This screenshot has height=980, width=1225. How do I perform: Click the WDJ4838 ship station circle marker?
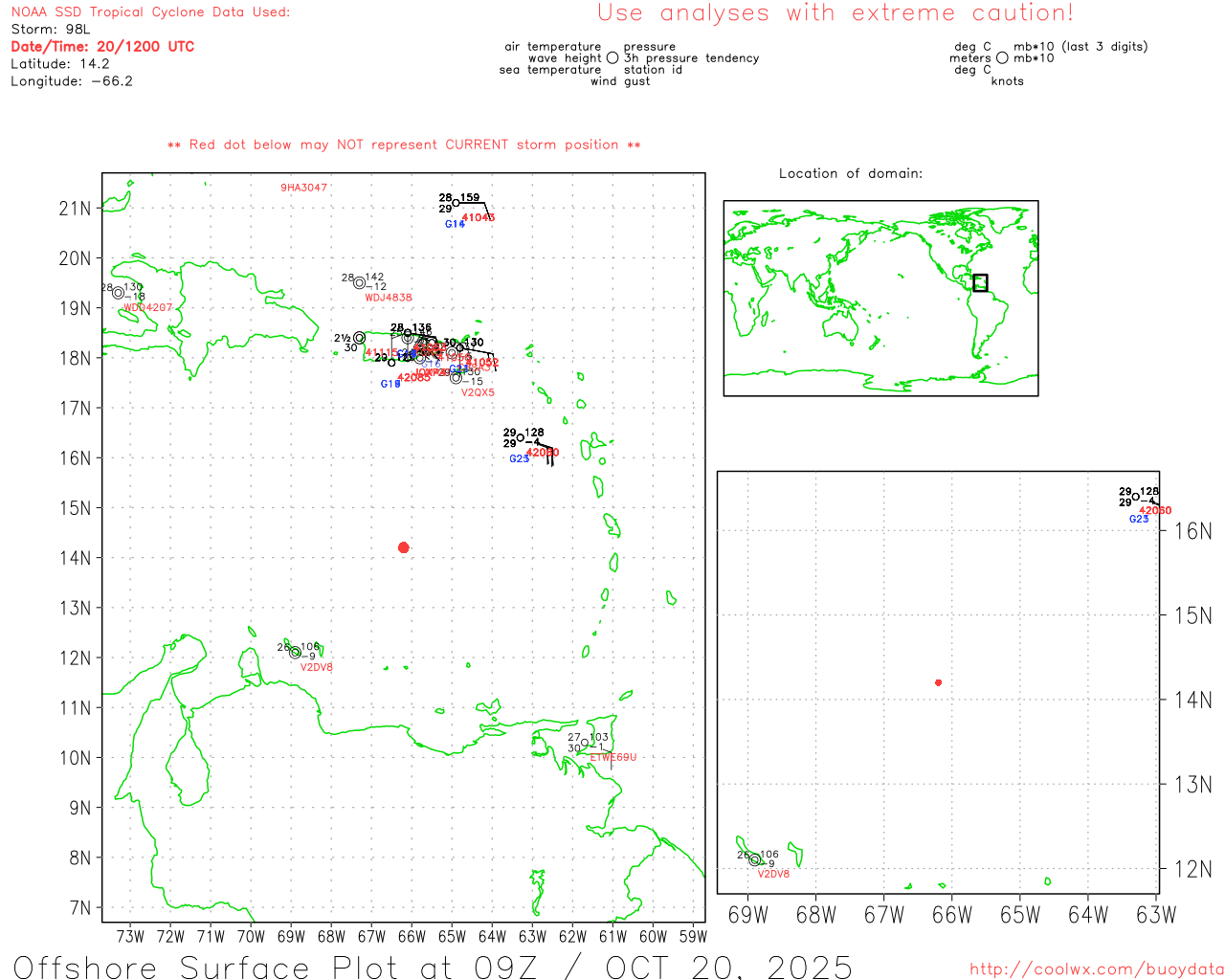click(359, 282)
